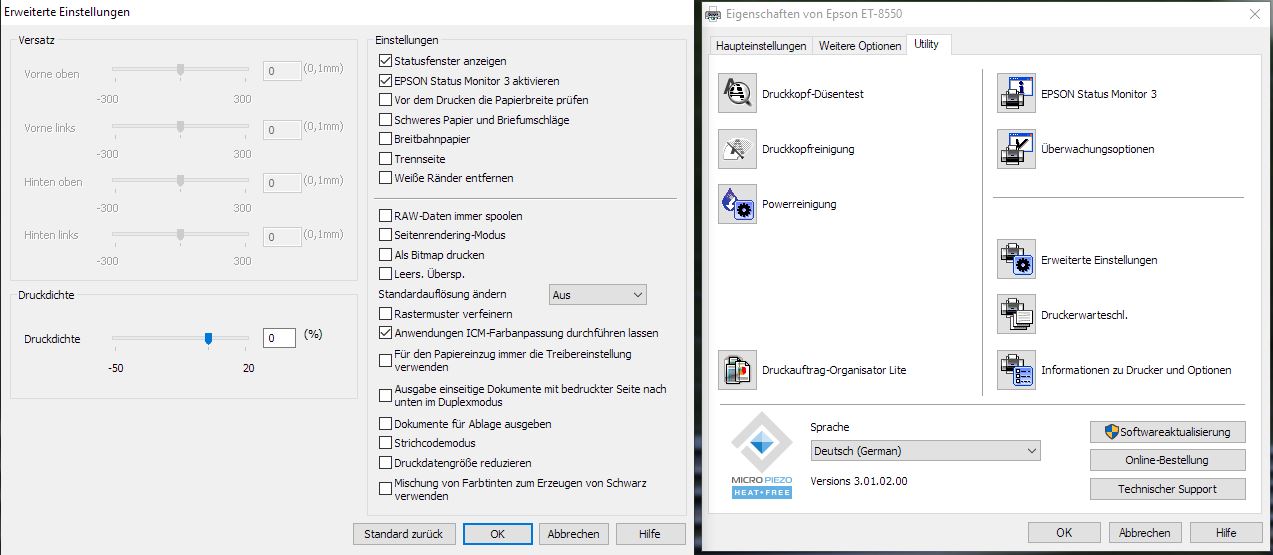
Task: Open Technischer Support button
Action: pyautogui.click(x=1168, y=489)
